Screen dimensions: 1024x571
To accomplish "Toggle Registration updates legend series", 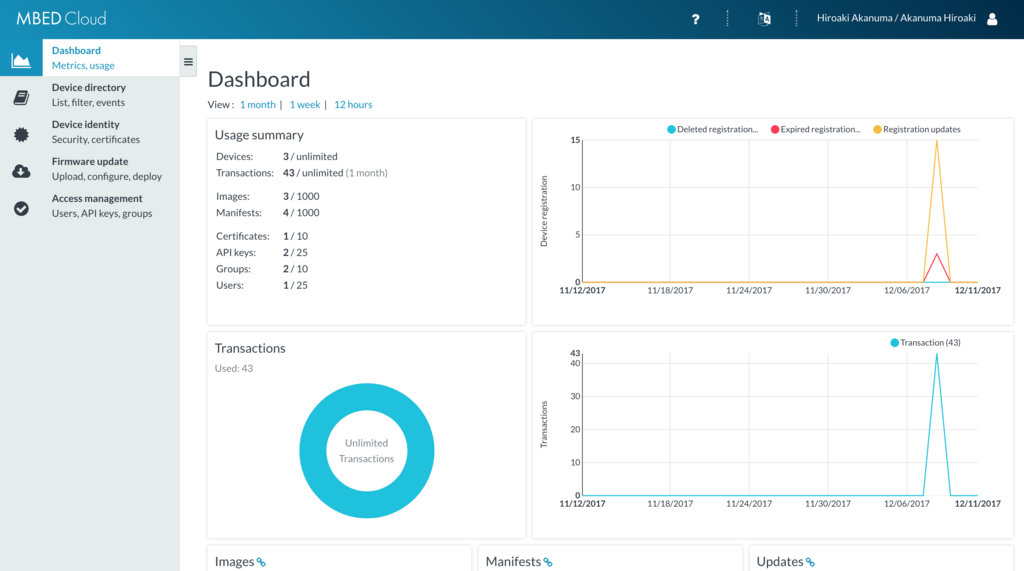I will [917, 129].
